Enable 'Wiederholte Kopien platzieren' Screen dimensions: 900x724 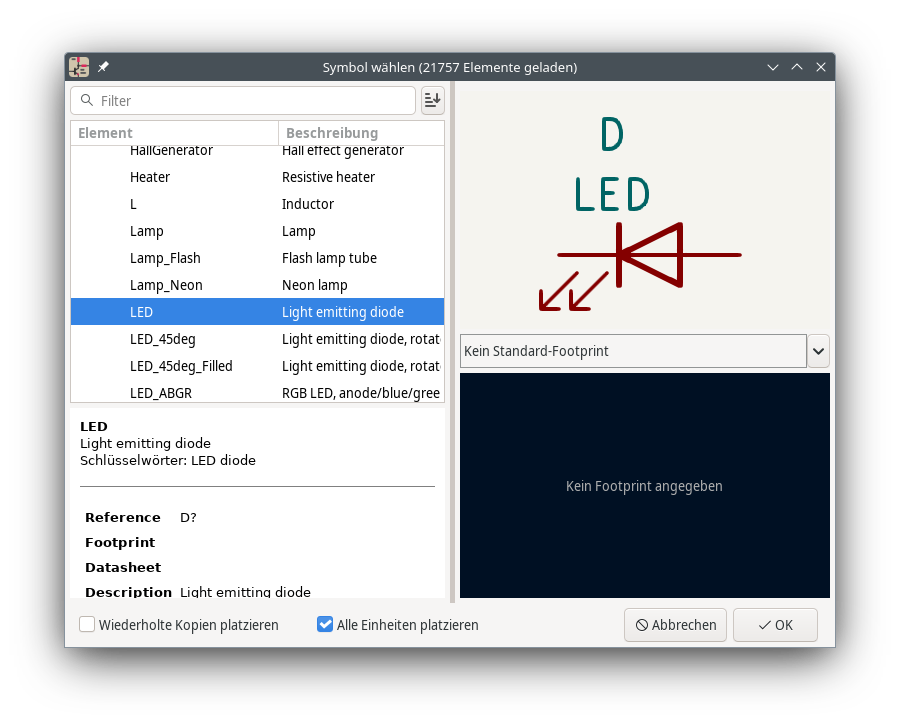87,625
